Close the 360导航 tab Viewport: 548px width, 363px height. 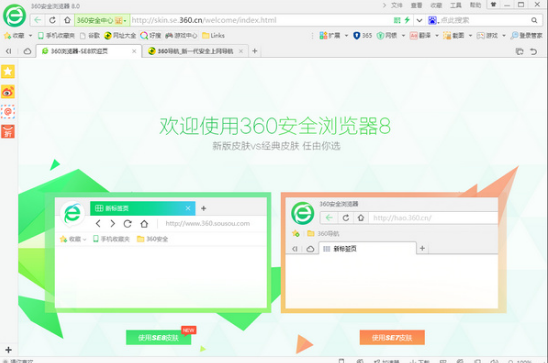[241, 51]
